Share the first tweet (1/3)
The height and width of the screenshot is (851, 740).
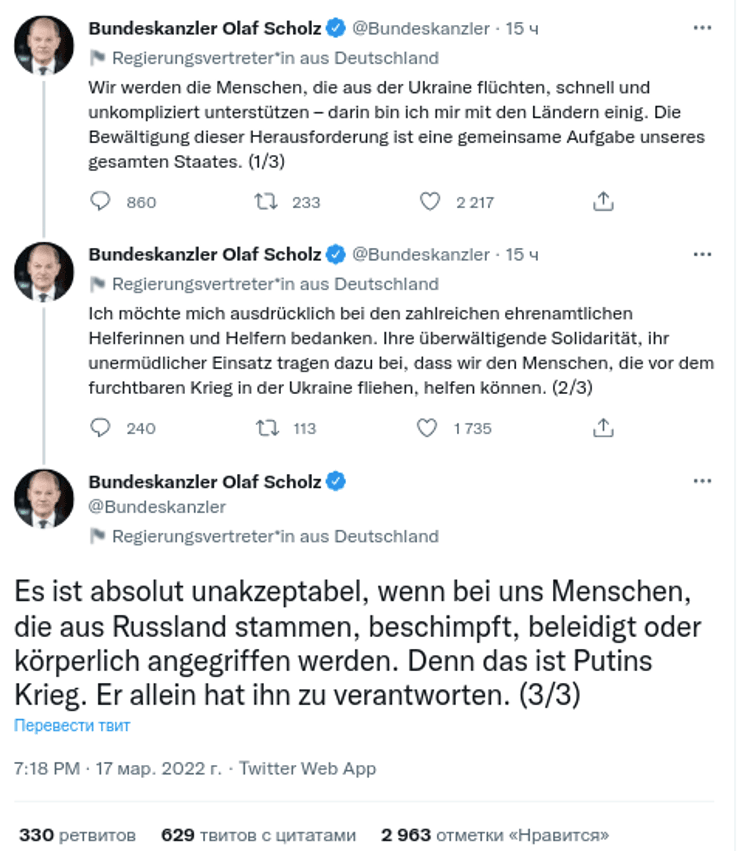[603, 202]
